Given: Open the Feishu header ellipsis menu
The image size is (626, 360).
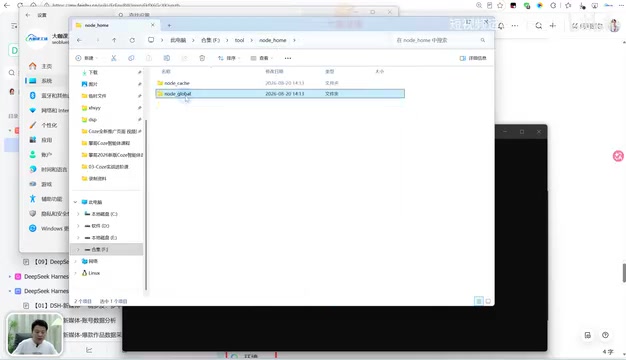Looking at the screenshot, I should (515, 26).
